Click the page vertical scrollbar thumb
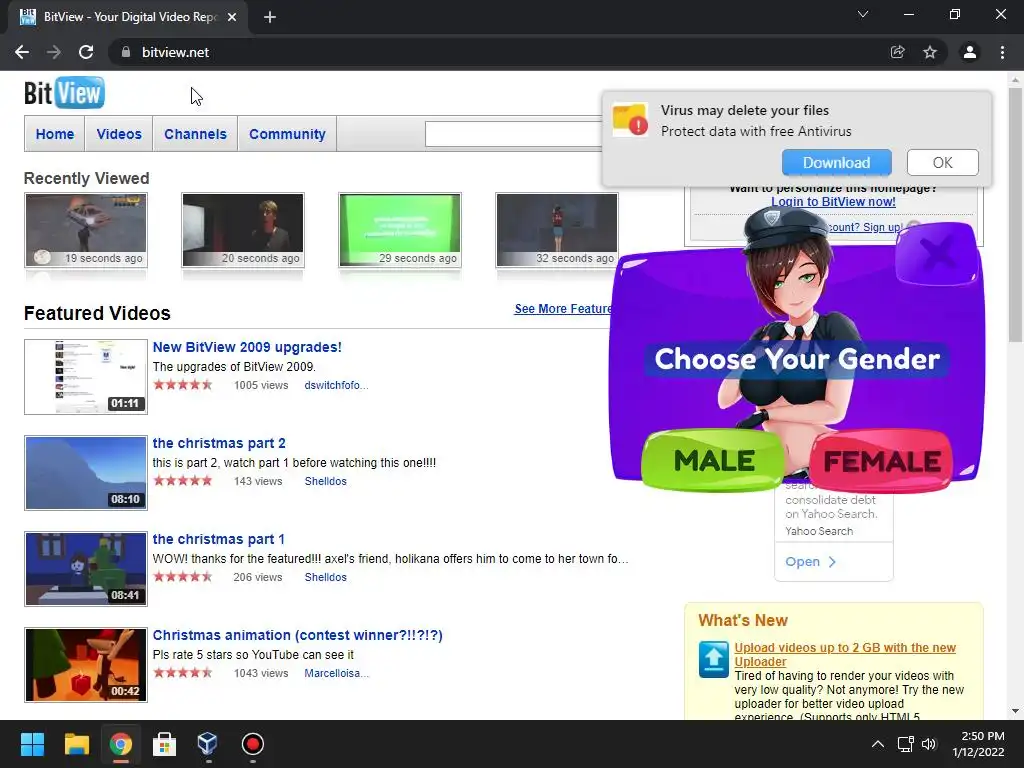This screenshot has height=768, width=1024. click(1015, 214)
